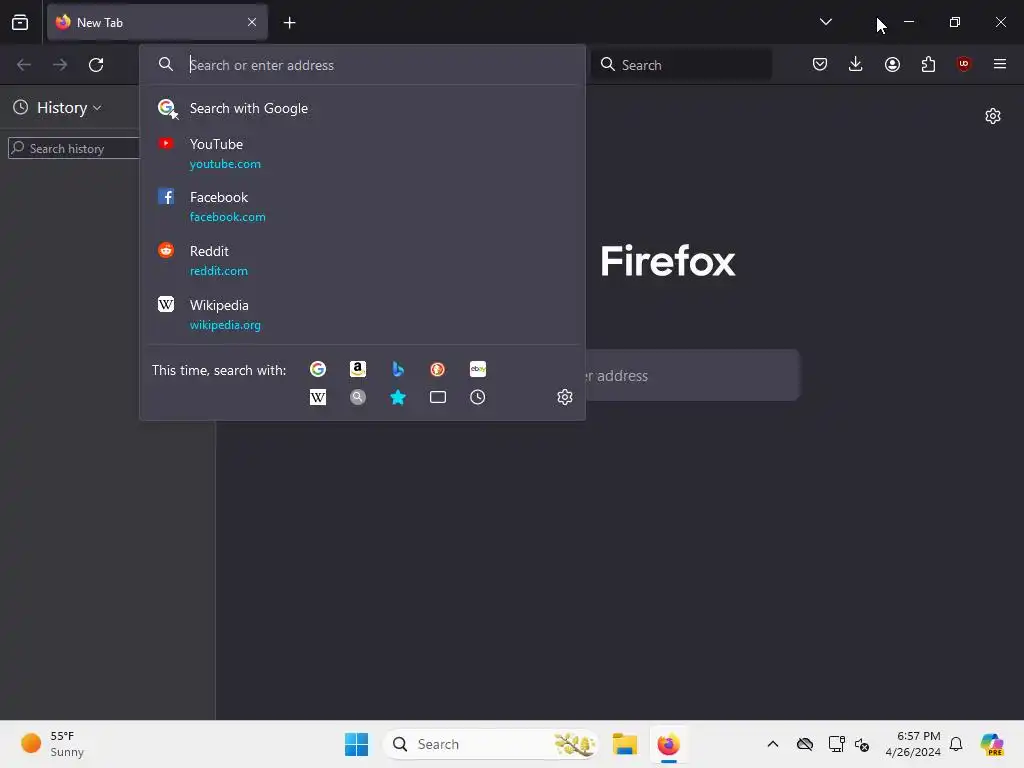Show hidden tray icons chevron
Viewport: 1024px width, 768px height.
(x=773, y=744)
